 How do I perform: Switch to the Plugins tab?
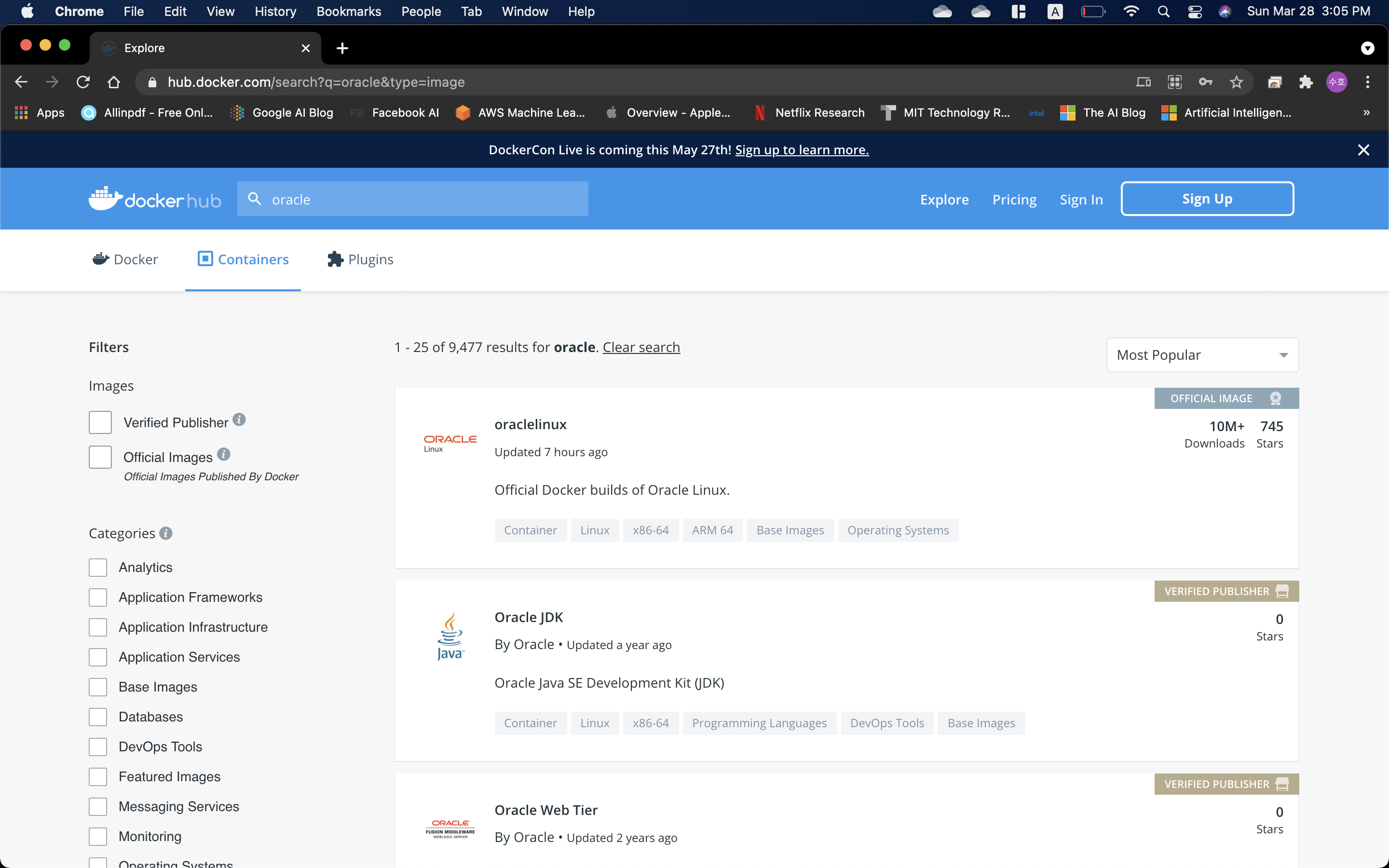tap(360, 259)
